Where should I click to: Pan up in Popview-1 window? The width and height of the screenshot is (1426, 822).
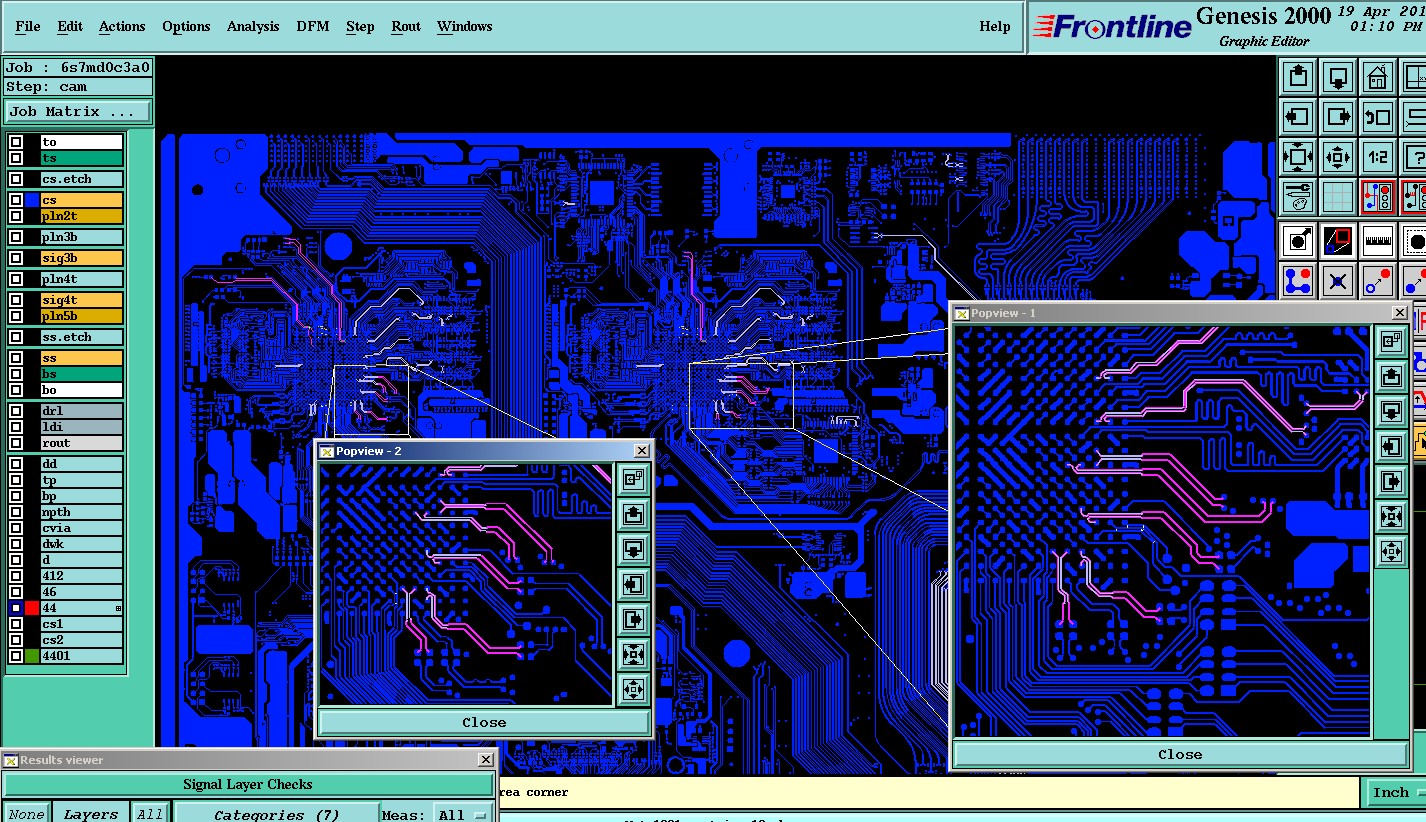click(x=1391, y=376)
